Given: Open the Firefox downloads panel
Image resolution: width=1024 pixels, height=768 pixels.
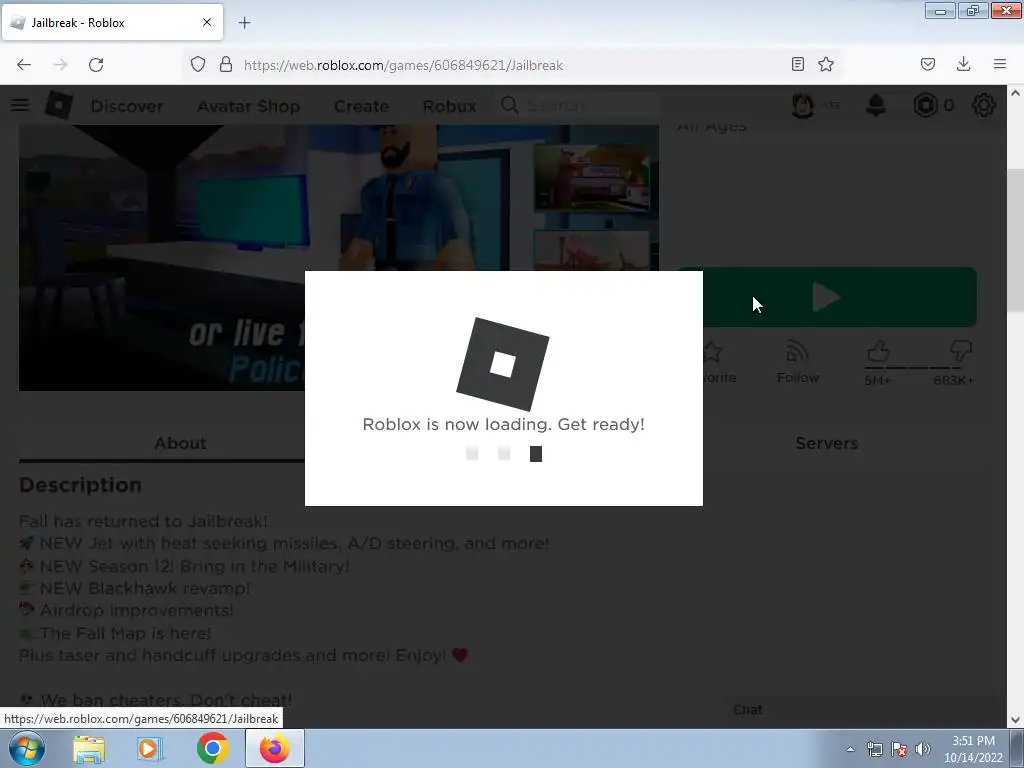Looking at the screenshot, I should [963, 64].
